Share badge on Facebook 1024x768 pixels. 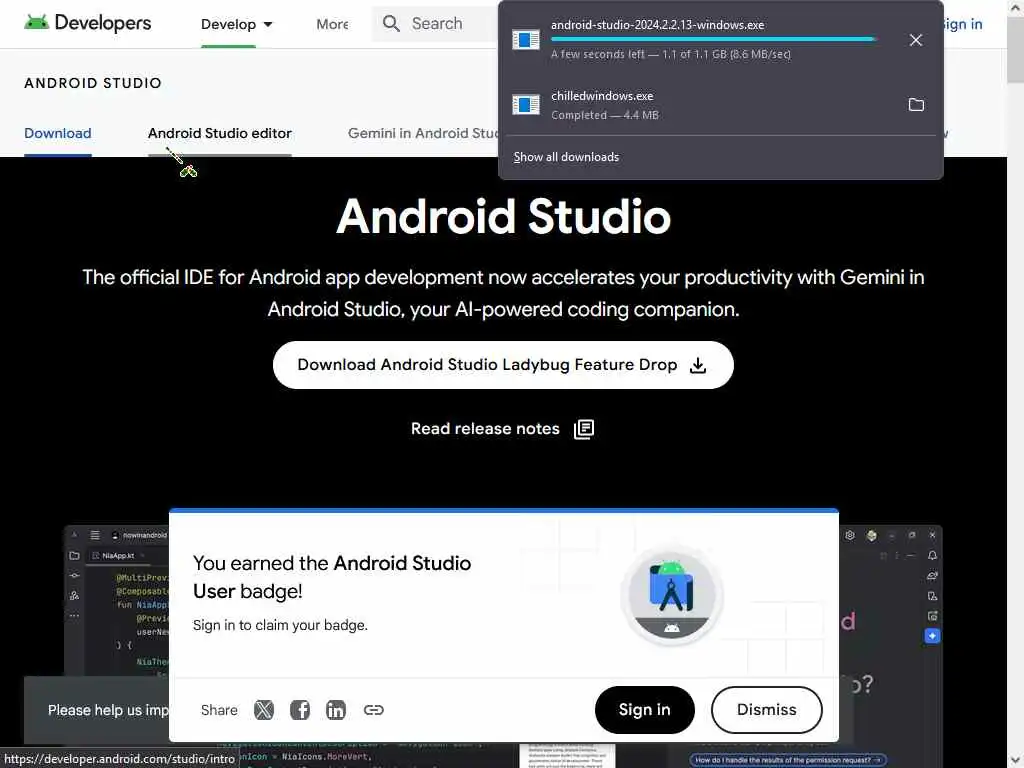click(x=300, y=710)
